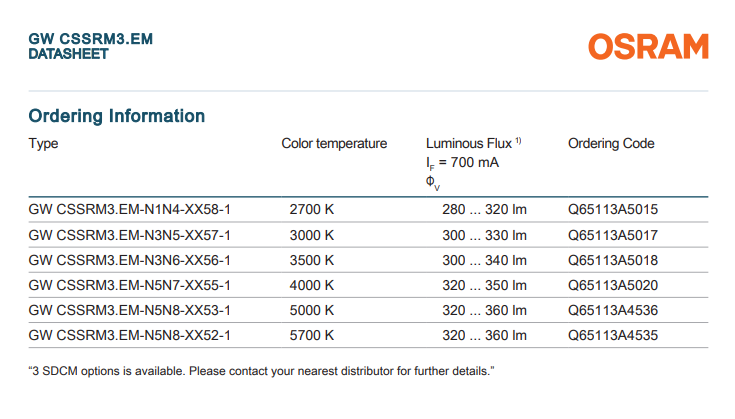Select type GW CSSRM3.EM-N5N7-XX55-1

(x=130, y=286)
